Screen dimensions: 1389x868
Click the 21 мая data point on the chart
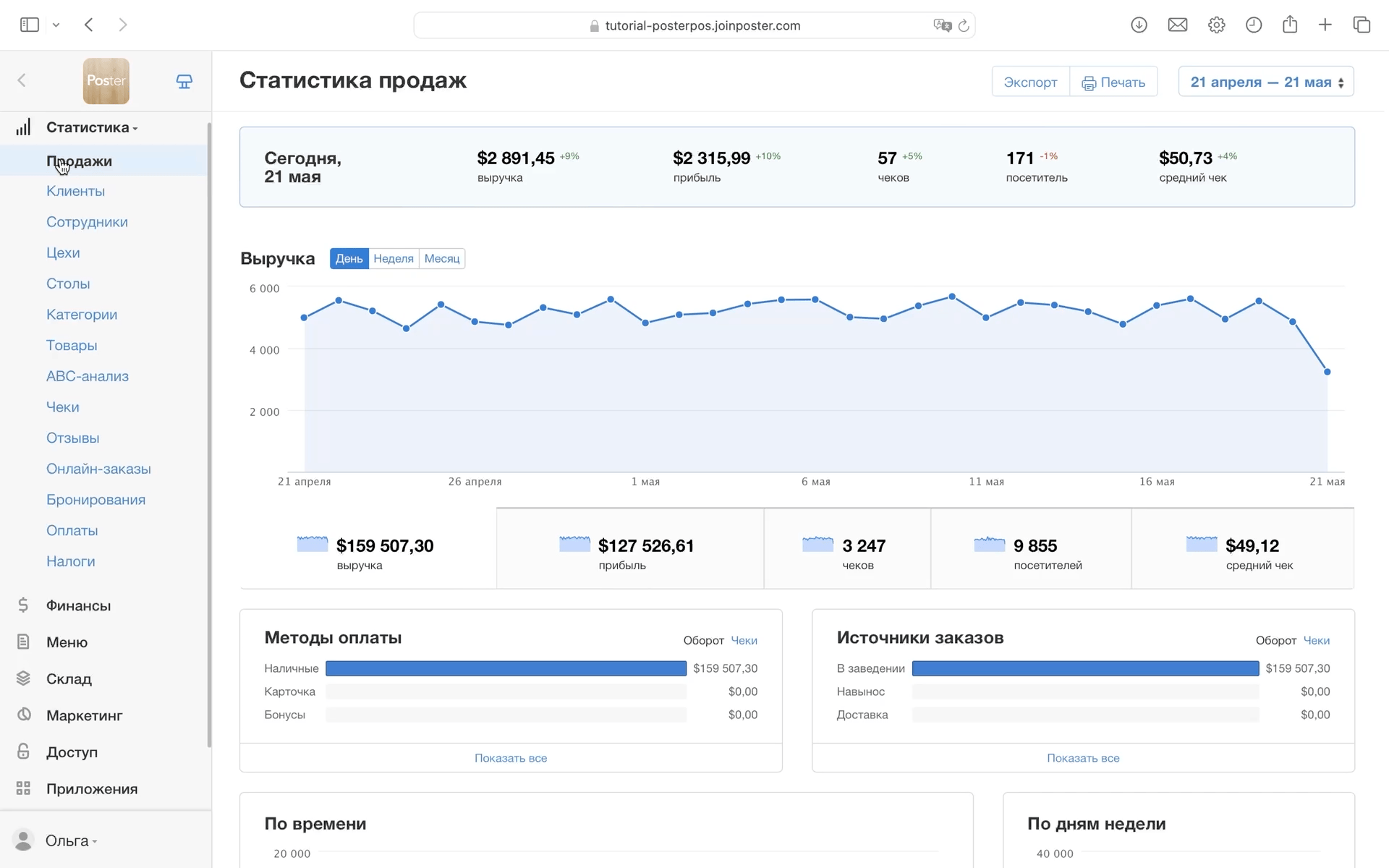click(1328, 372)
